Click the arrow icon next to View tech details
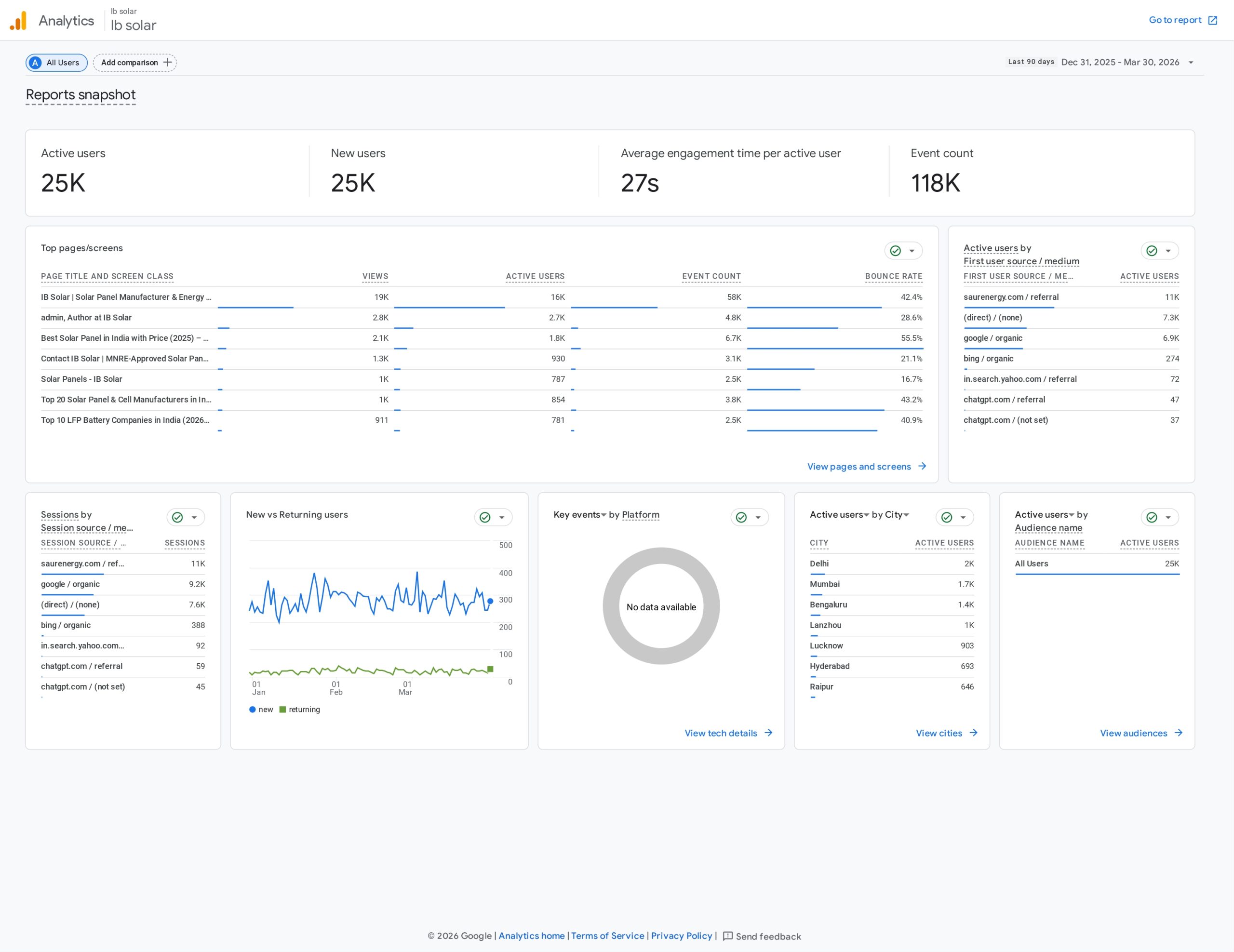The height and width of the screenshot is (952, 1234). coord(768,733)
